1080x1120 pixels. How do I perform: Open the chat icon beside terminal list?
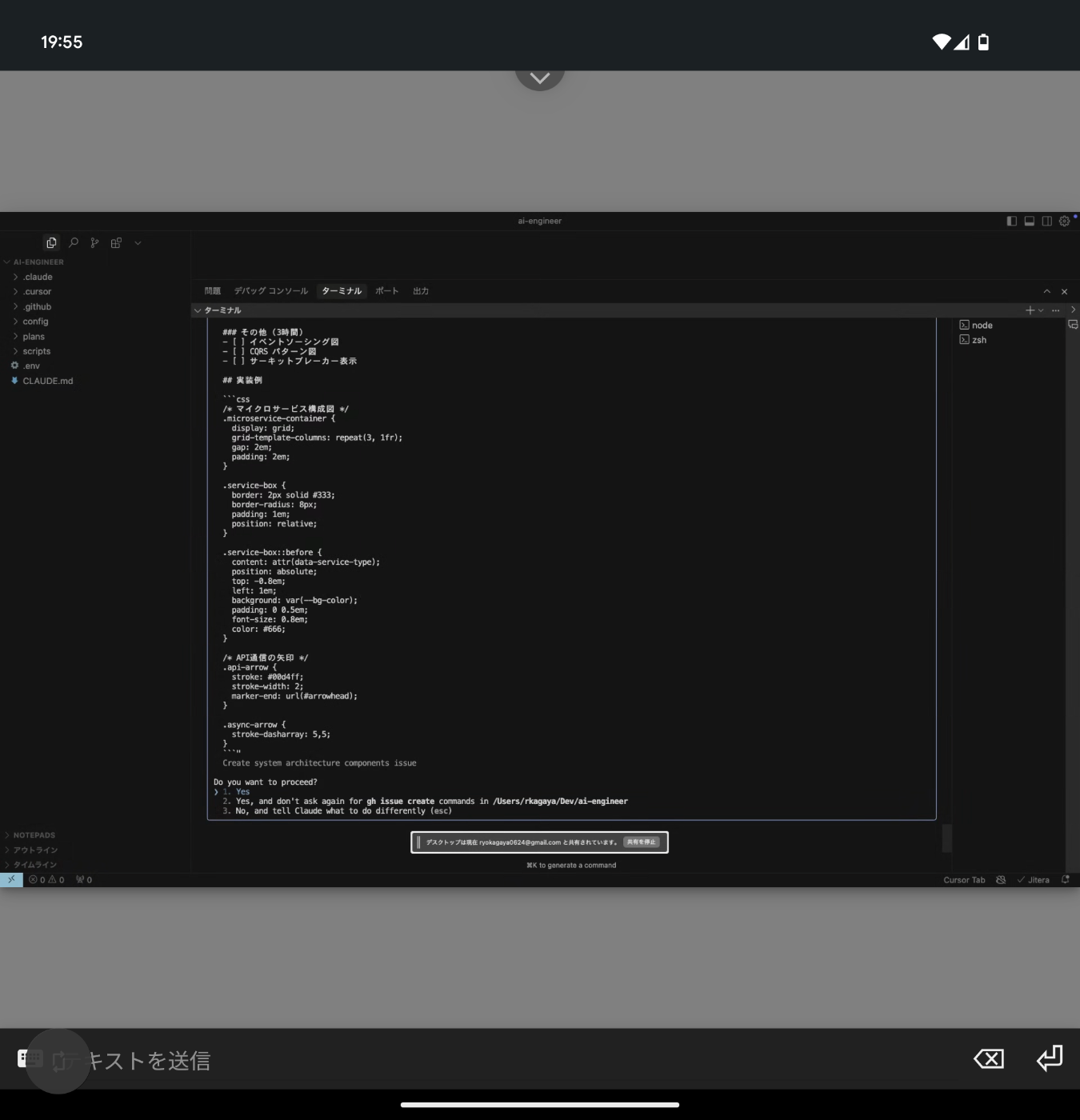[1073, 325]
